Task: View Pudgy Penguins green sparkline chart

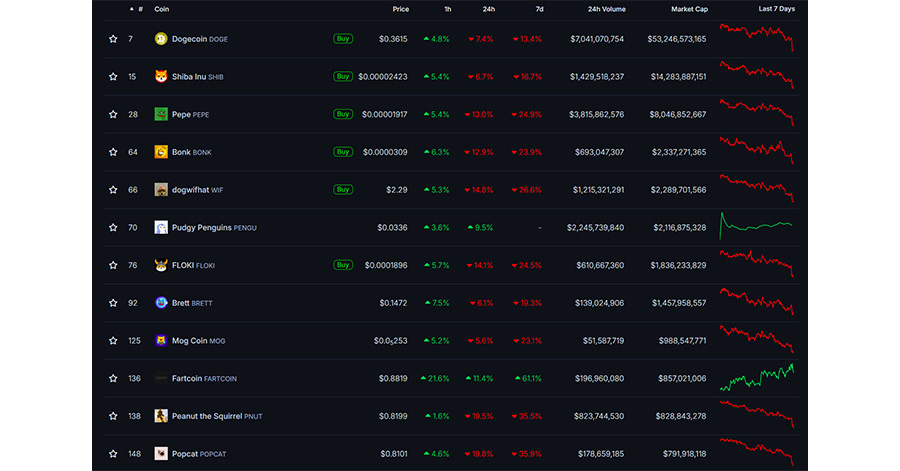Action: pos(757,226)
